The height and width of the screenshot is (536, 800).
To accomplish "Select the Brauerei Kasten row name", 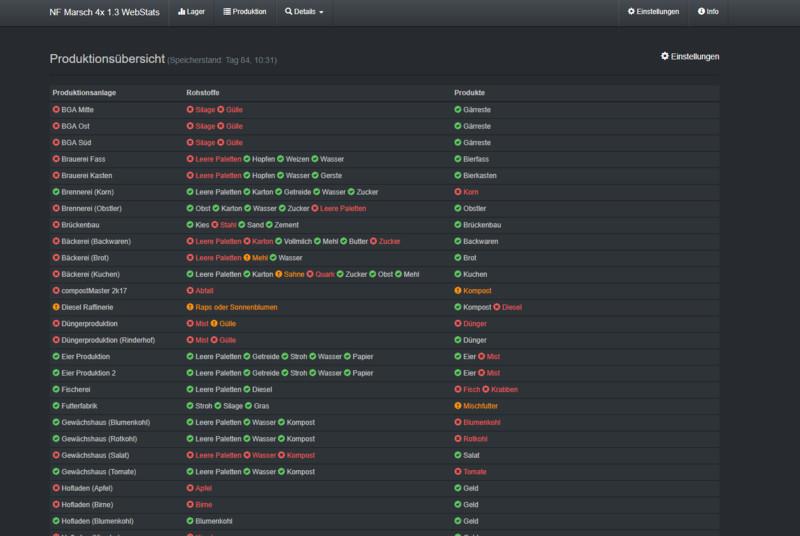I will (x=87, y=175).
